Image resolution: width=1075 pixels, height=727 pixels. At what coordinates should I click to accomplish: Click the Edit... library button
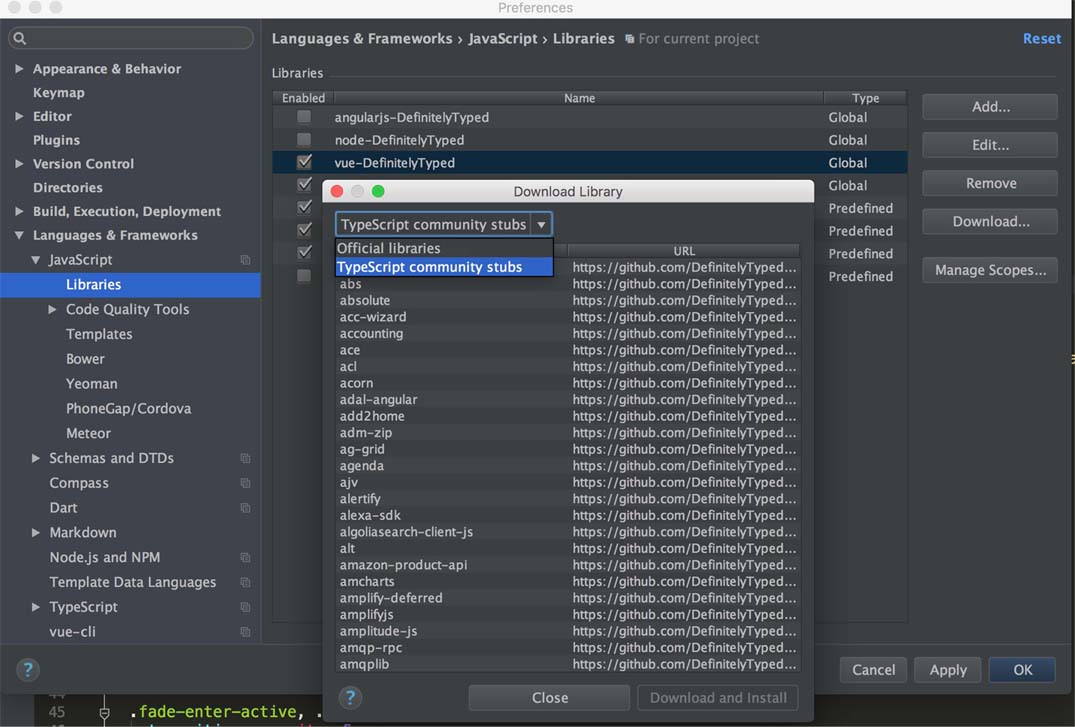click(x=990, y=145)
